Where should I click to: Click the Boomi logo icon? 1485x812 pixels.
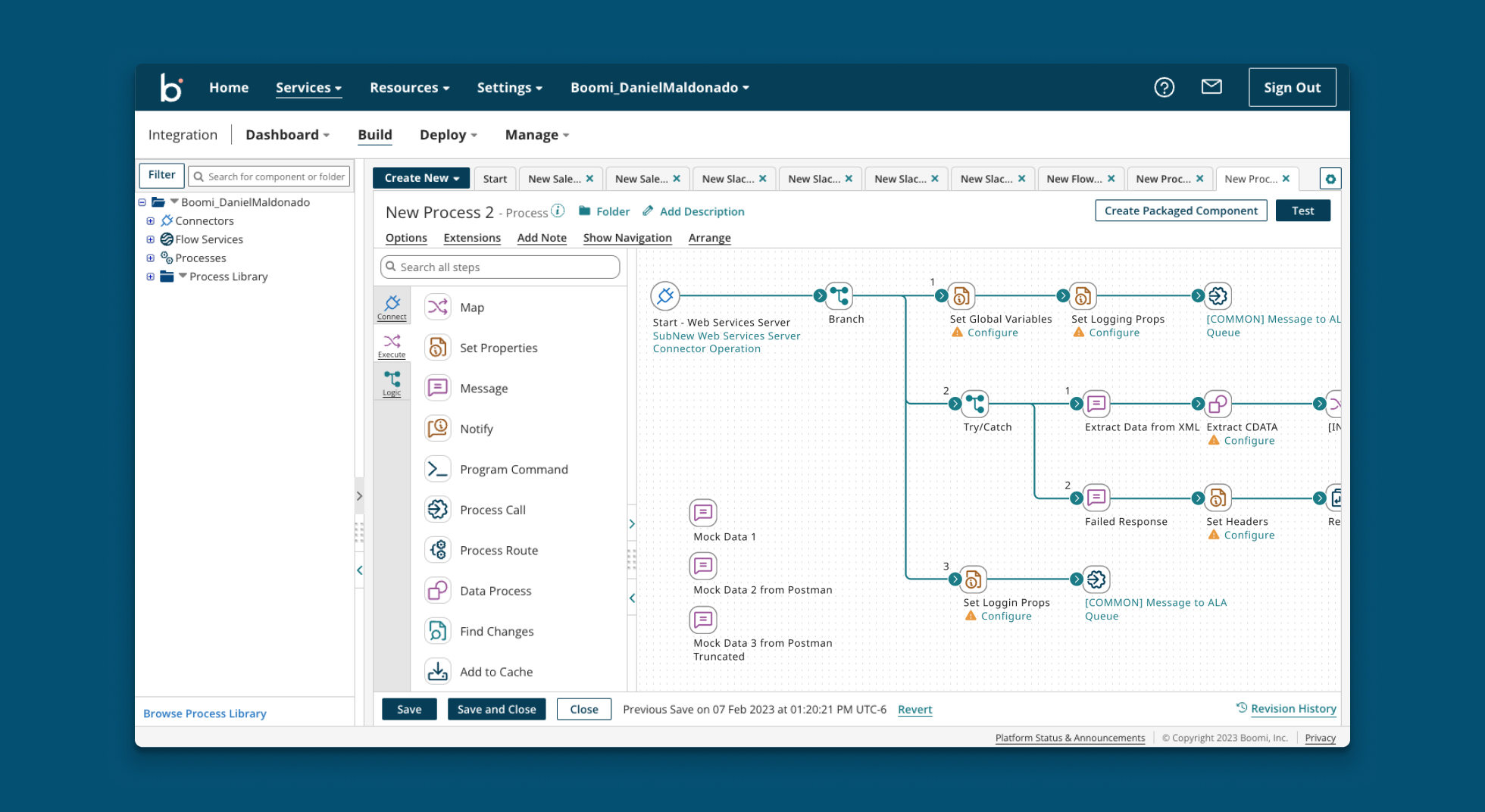[x=170, y=87]
